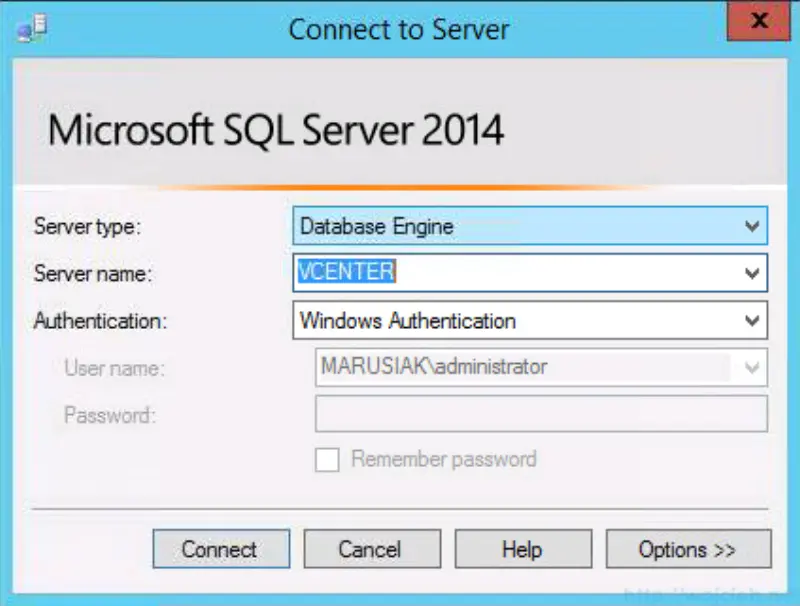Close the Connect to Server dialog
Image resolution: width=800 pixels, height=606 pixels.
pos(759,20)
